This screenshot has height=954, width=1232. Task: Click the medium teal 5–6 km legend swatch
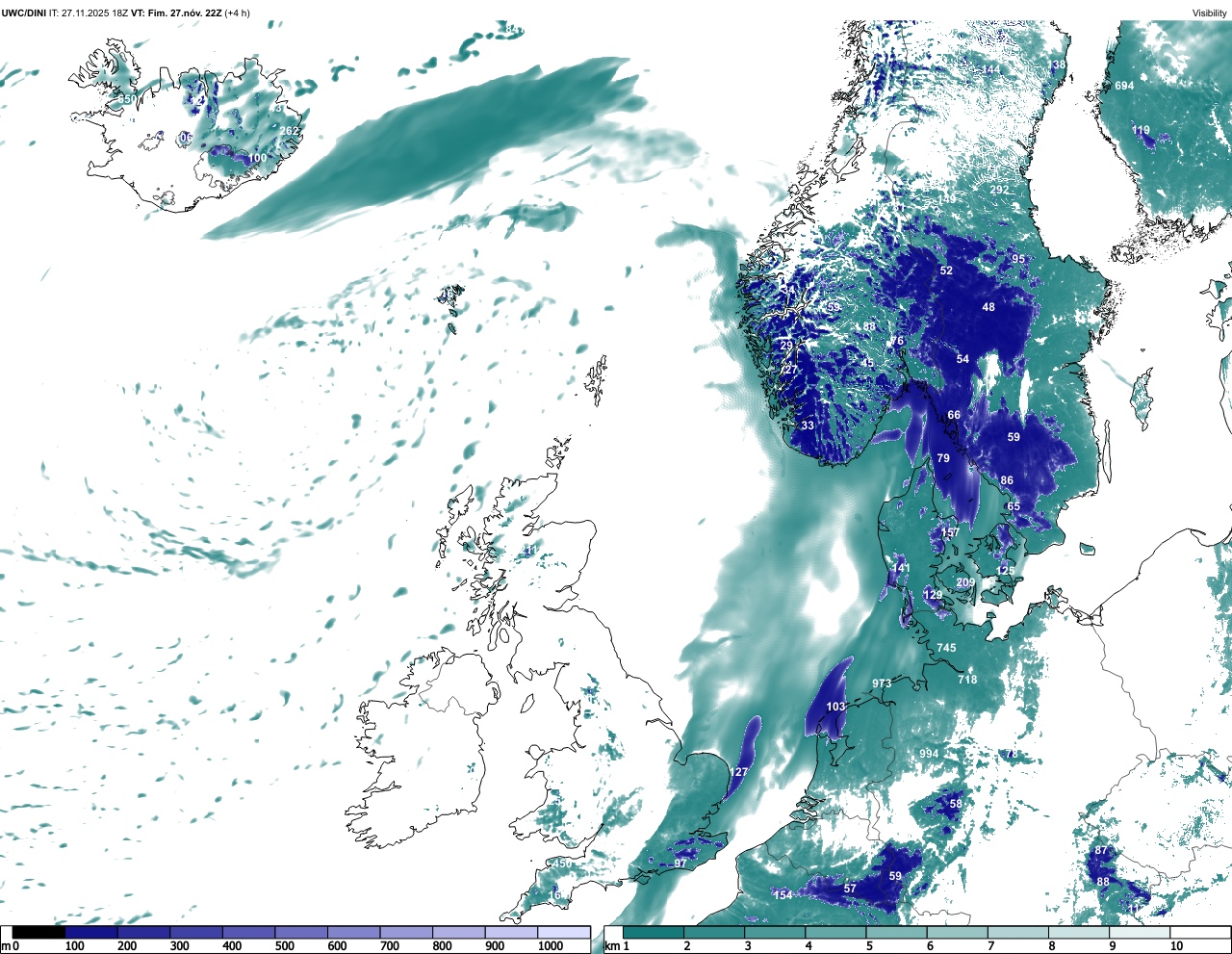point(896,932)
